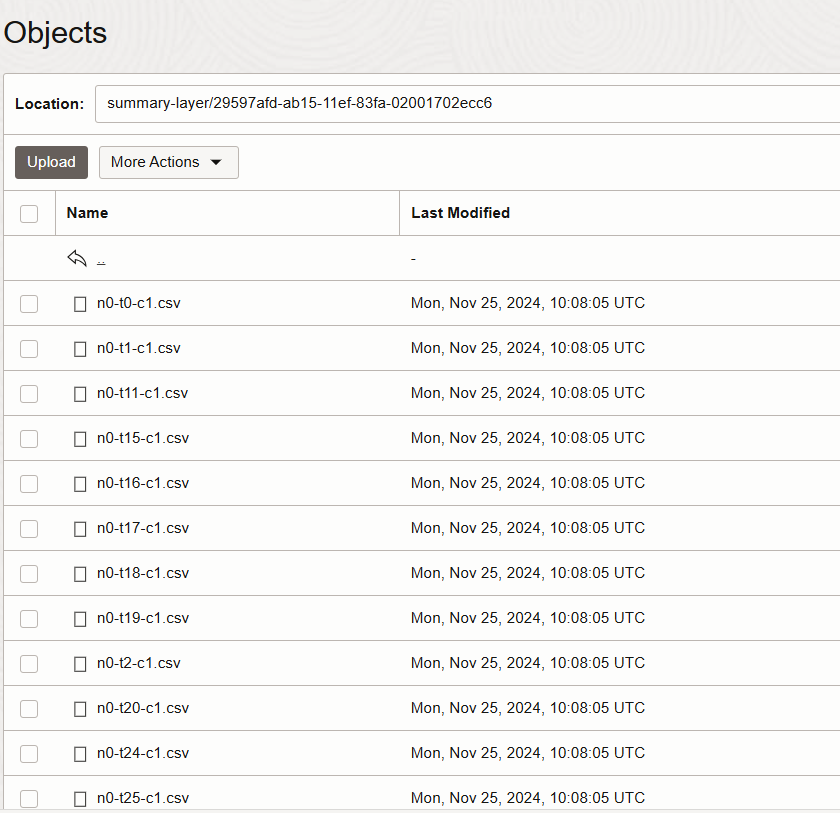Open the More Actions dropdown
The width and height of the screenshot is (840, 813).
(x=168, y=162)
